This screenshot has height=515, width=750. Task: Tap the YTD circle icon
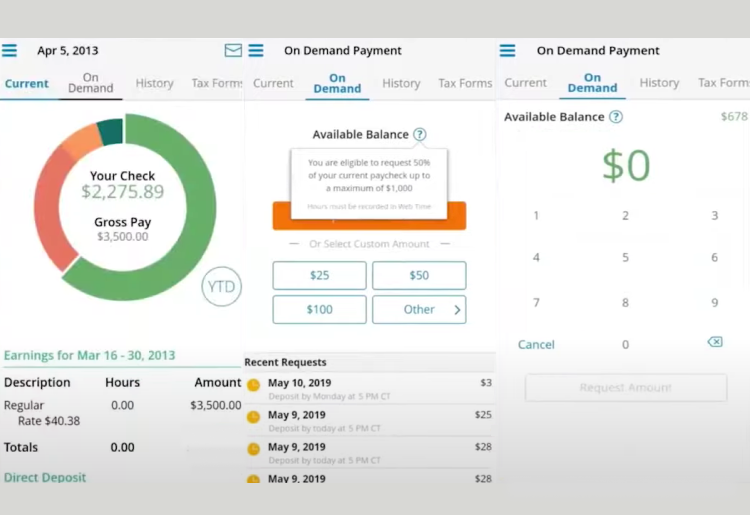point(221,287)
